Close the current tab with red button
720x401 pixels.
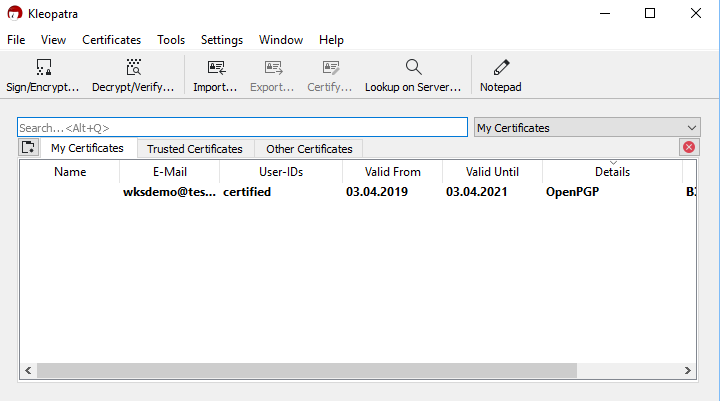click(689, 147)
